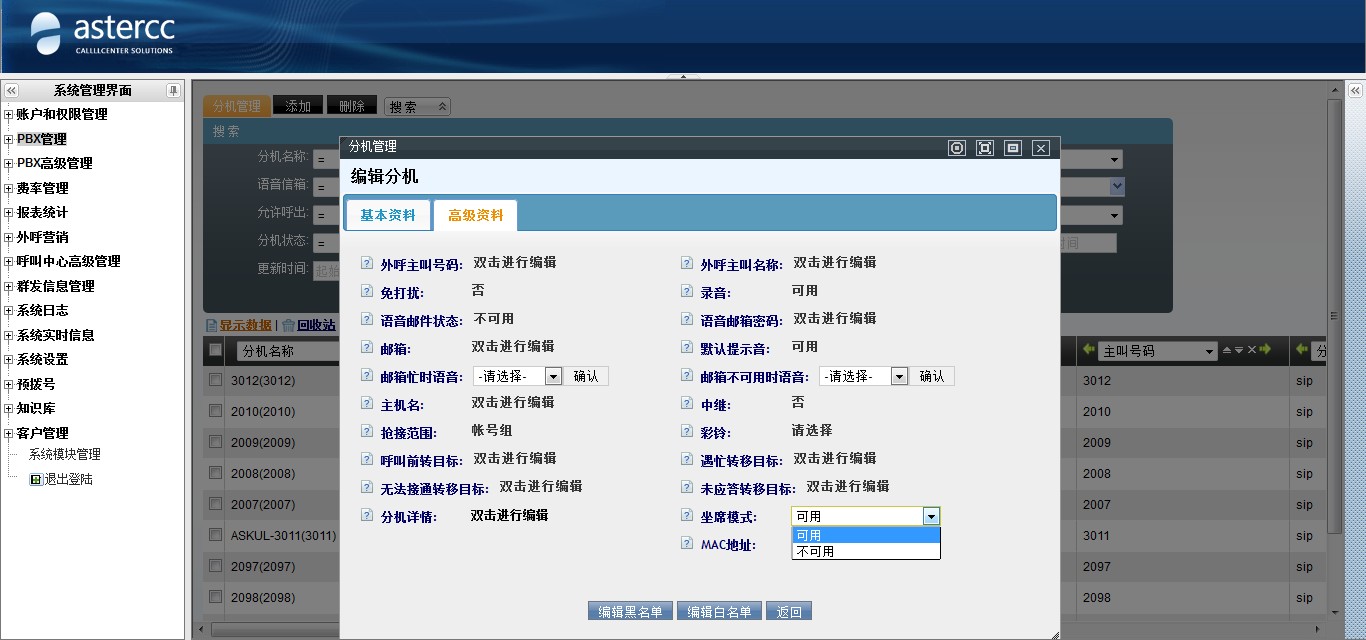
Task: Expand the PBX管理 tree node
Action: pyautogui.click(x=9, y=139)
